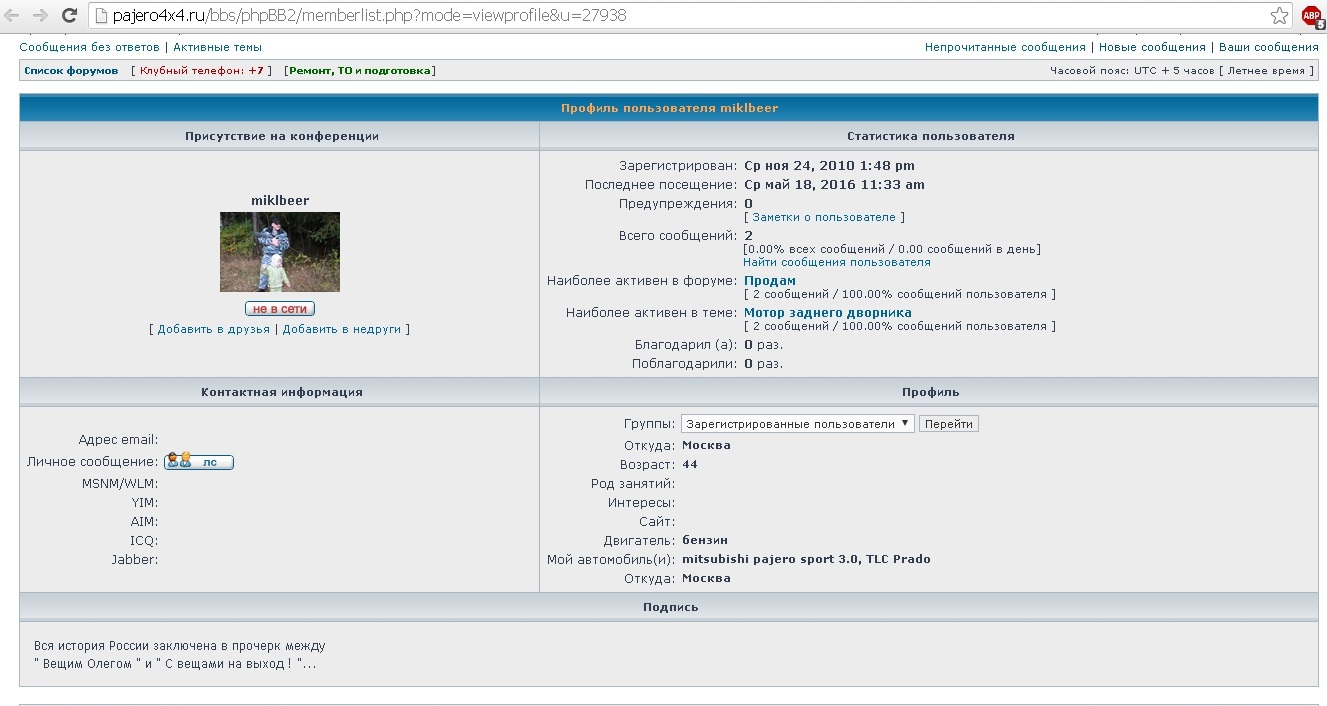This screenshot has height=706, width=1327.
Task: Reload the page
Action: (x=70, y=16)
